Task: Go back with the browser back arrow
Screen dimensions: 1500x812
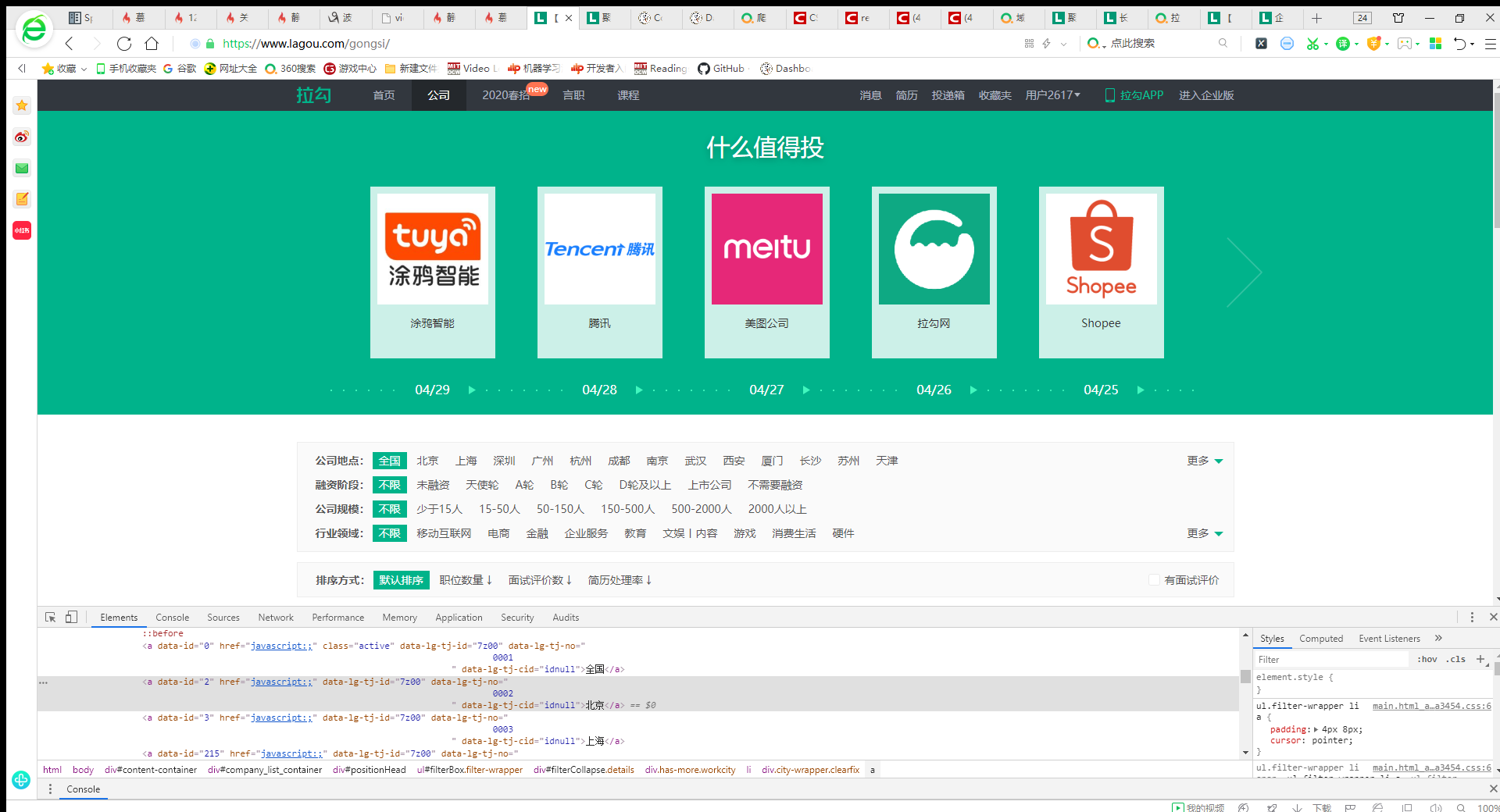Action: pyautogui.click(x=69, y=44)
